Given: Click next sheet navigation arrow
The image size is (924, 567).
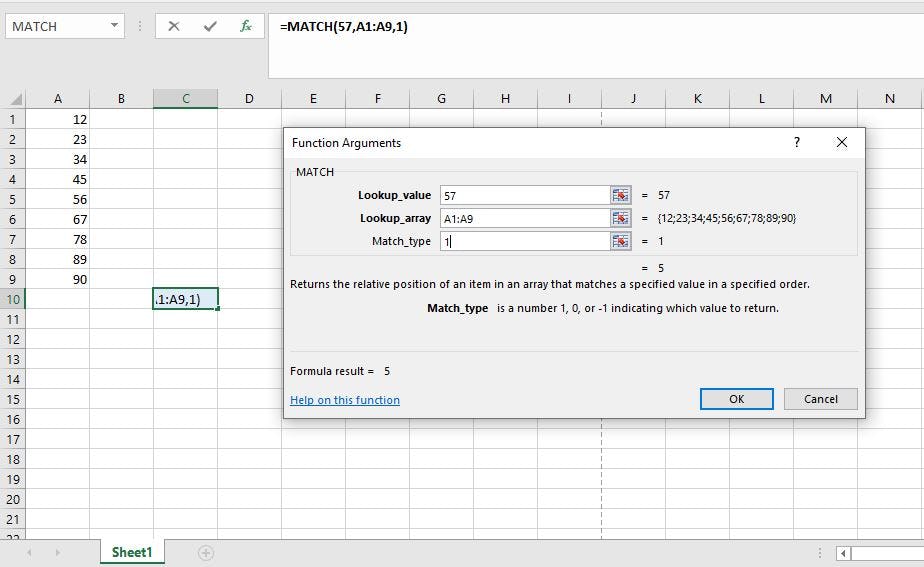Looking at the screenshot, I should [x=57, y=553].
